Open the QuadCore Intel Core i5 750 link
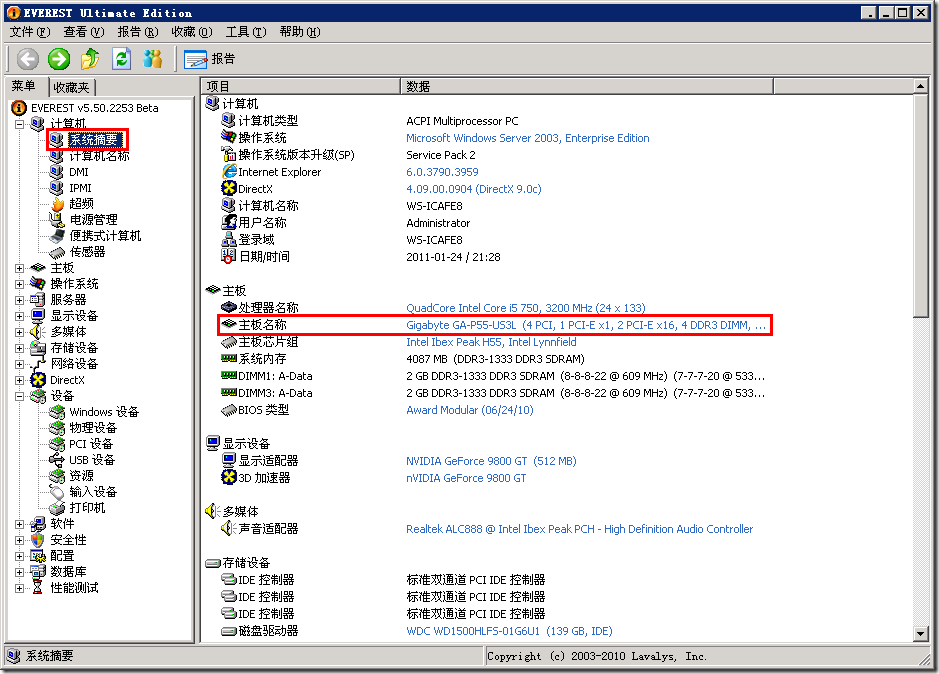 pos(526,309)
